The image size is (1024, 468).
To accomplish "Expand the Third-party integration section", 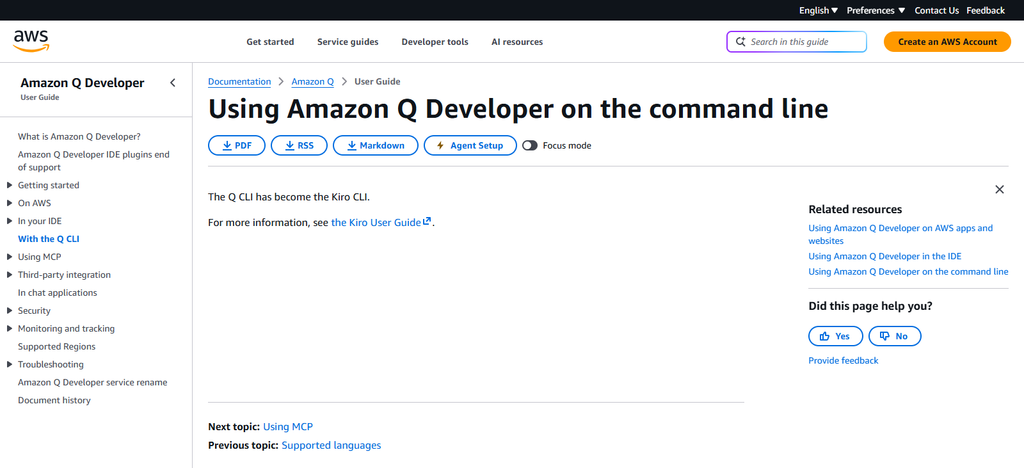I will tap(10, 275).
